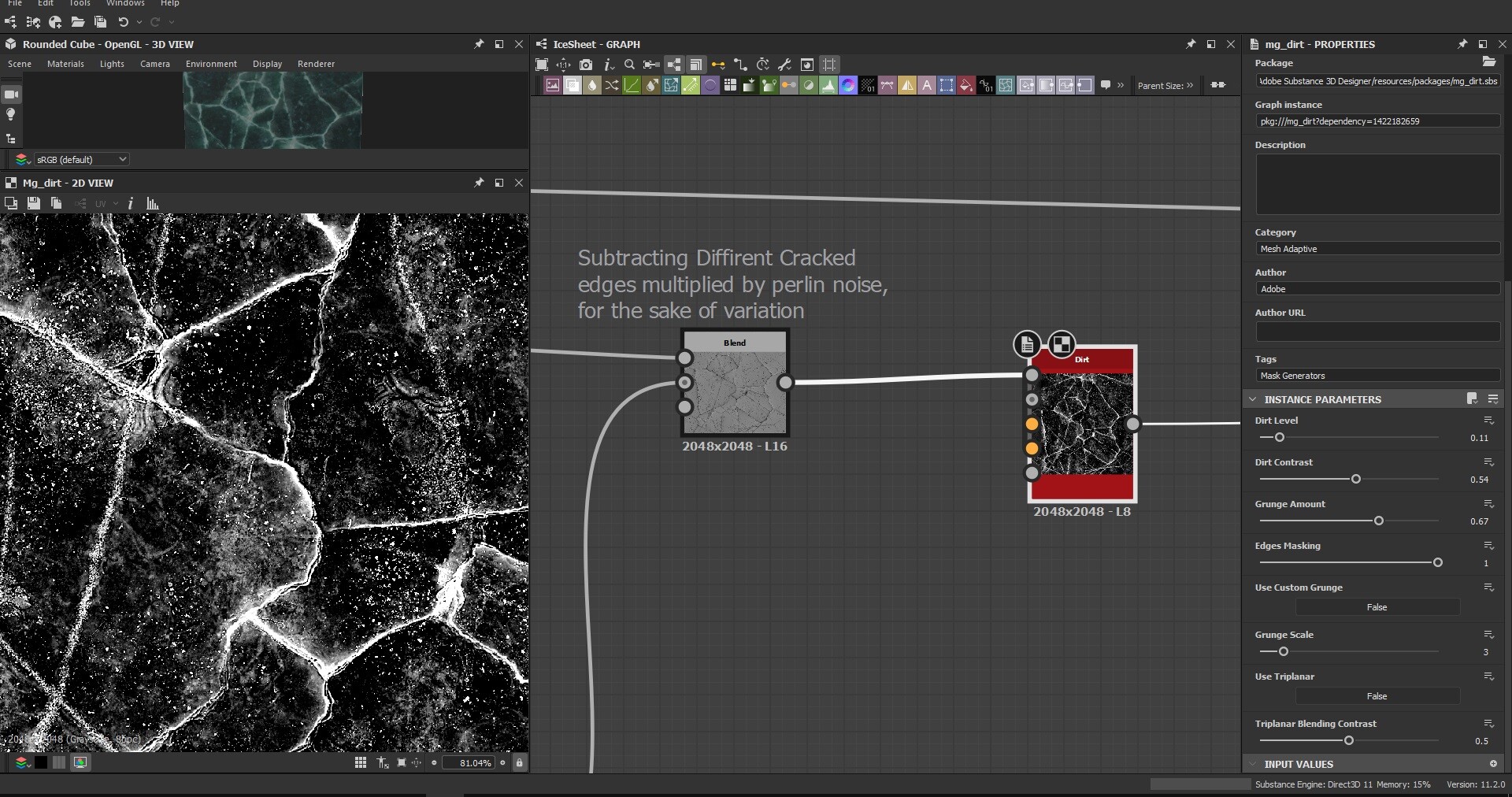Click the Parent Size label in graph toolbar

(x=1160, y=86)
